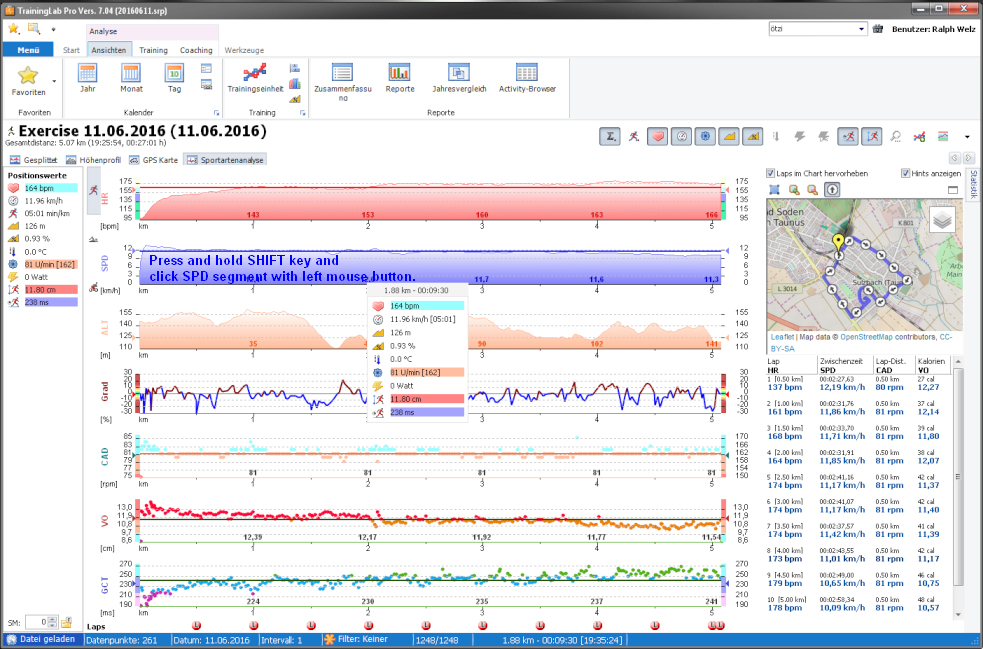
Task: Maximize the map panel window icon
Action: [x=953, y=189]
